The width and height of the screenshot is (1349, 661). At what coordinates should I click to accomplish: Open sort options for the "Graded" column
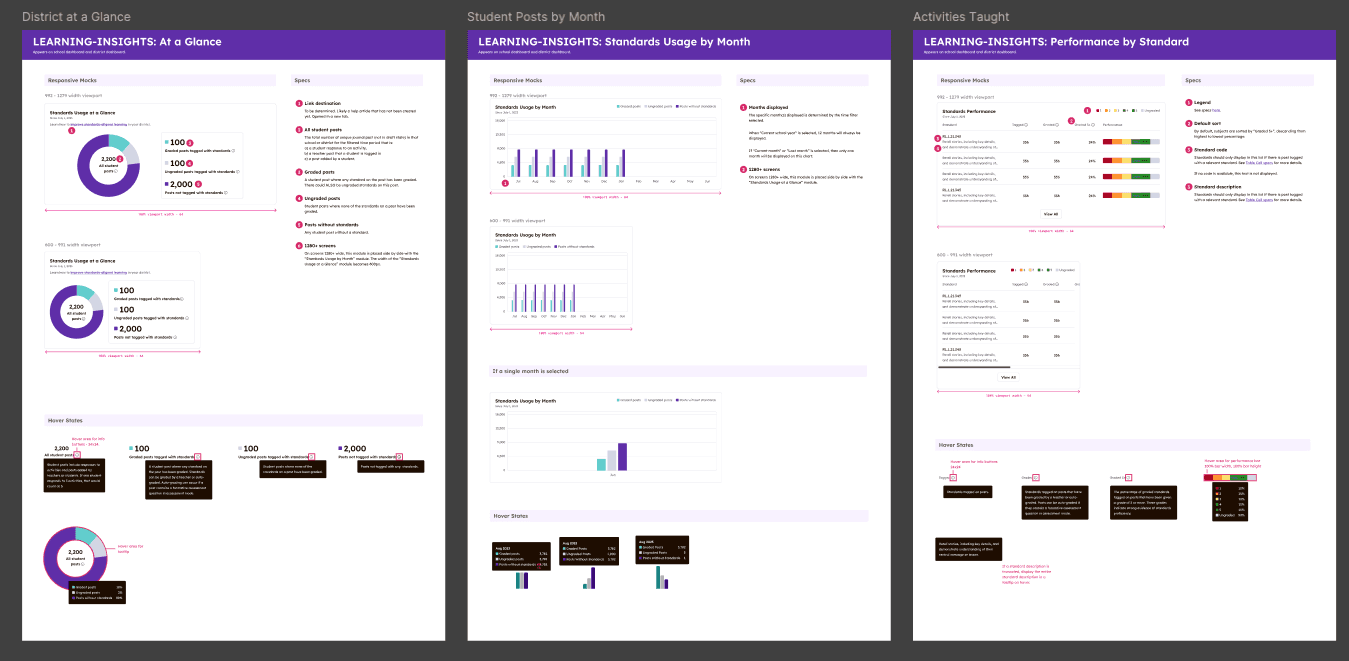[x=1057, y=124]
